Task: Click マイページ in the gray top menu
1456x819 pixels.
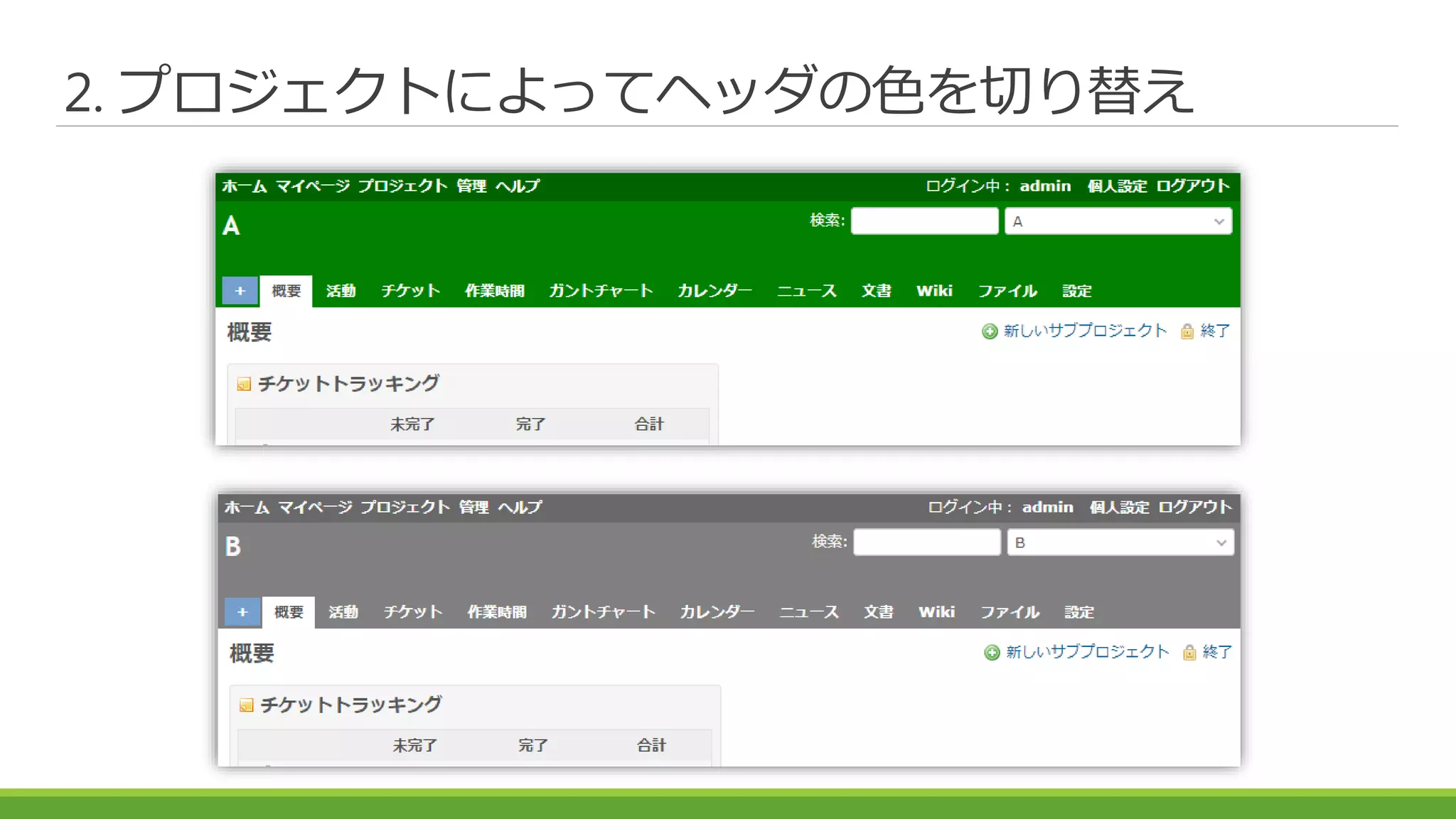Action: pyautogui.click(x=315, y=508)
